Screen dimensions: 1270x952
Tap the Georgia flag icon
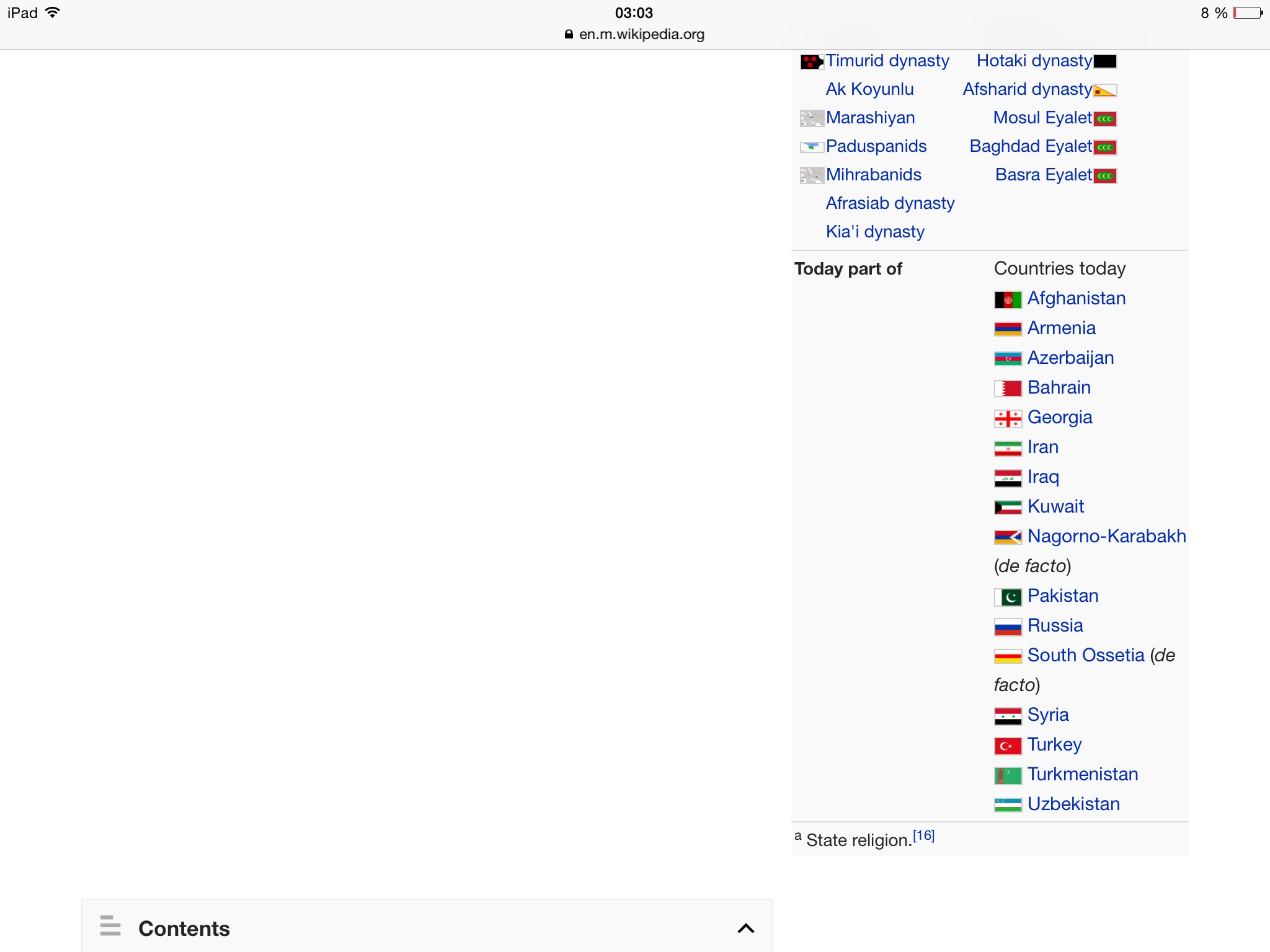(1007, 419)
